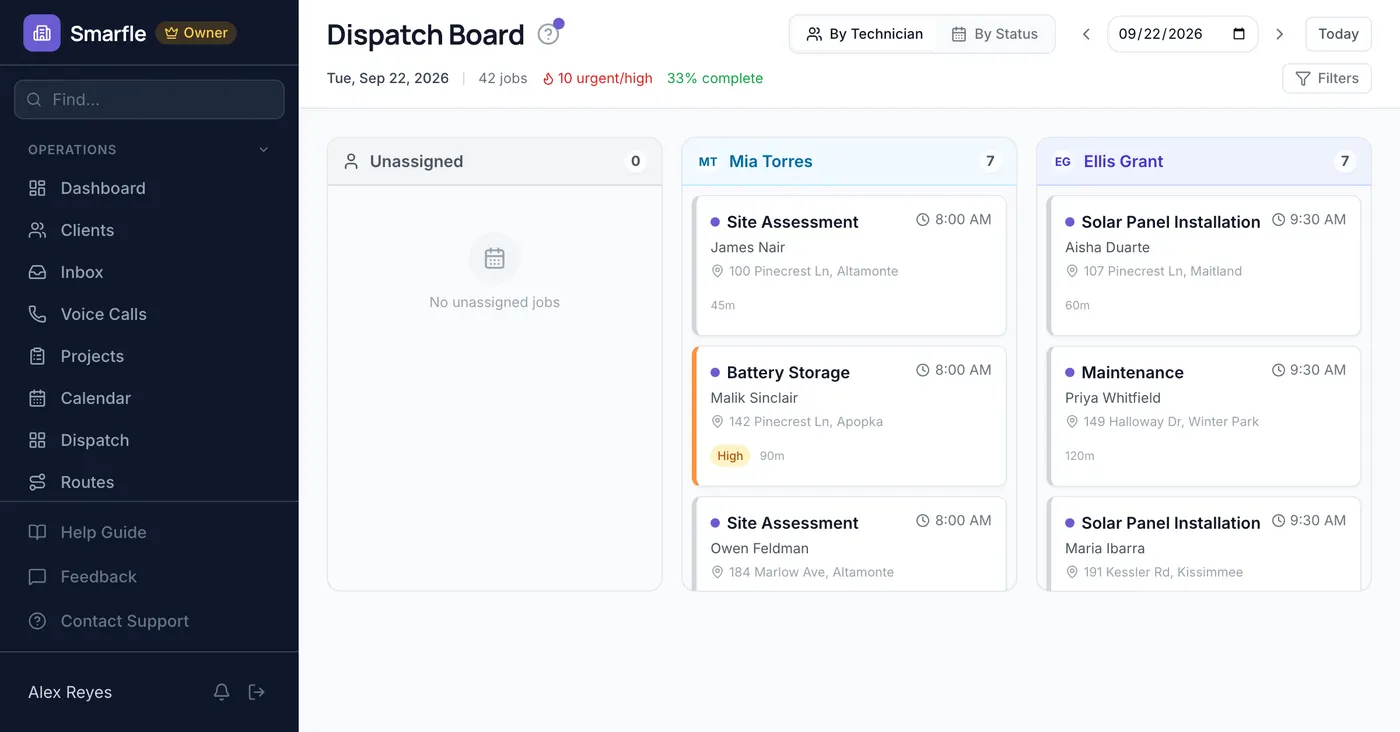
Task: Click the 10 urgent/high indicator
Action: point(597,78)
